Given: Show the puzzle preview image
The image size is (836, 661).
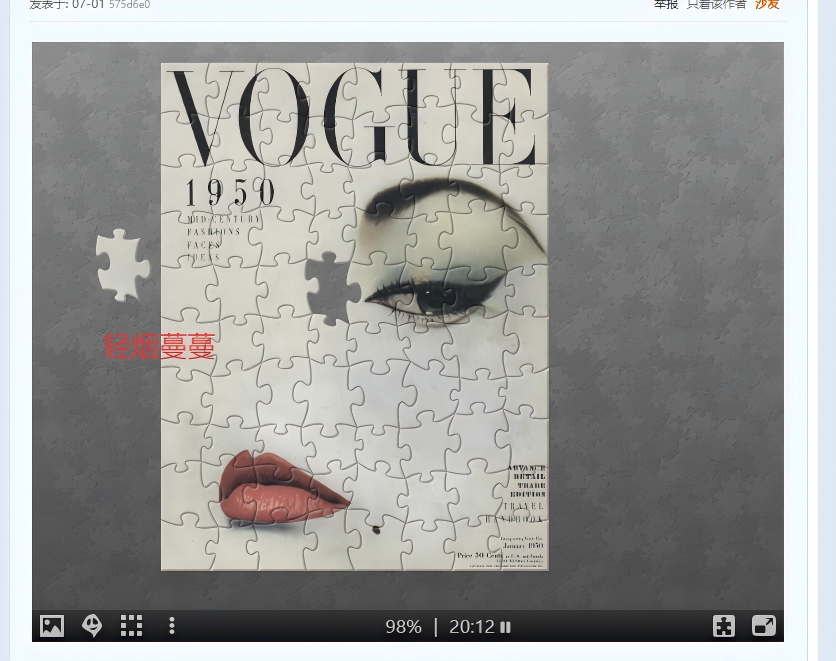Looking at the screenshot, I should pos(52,626).
